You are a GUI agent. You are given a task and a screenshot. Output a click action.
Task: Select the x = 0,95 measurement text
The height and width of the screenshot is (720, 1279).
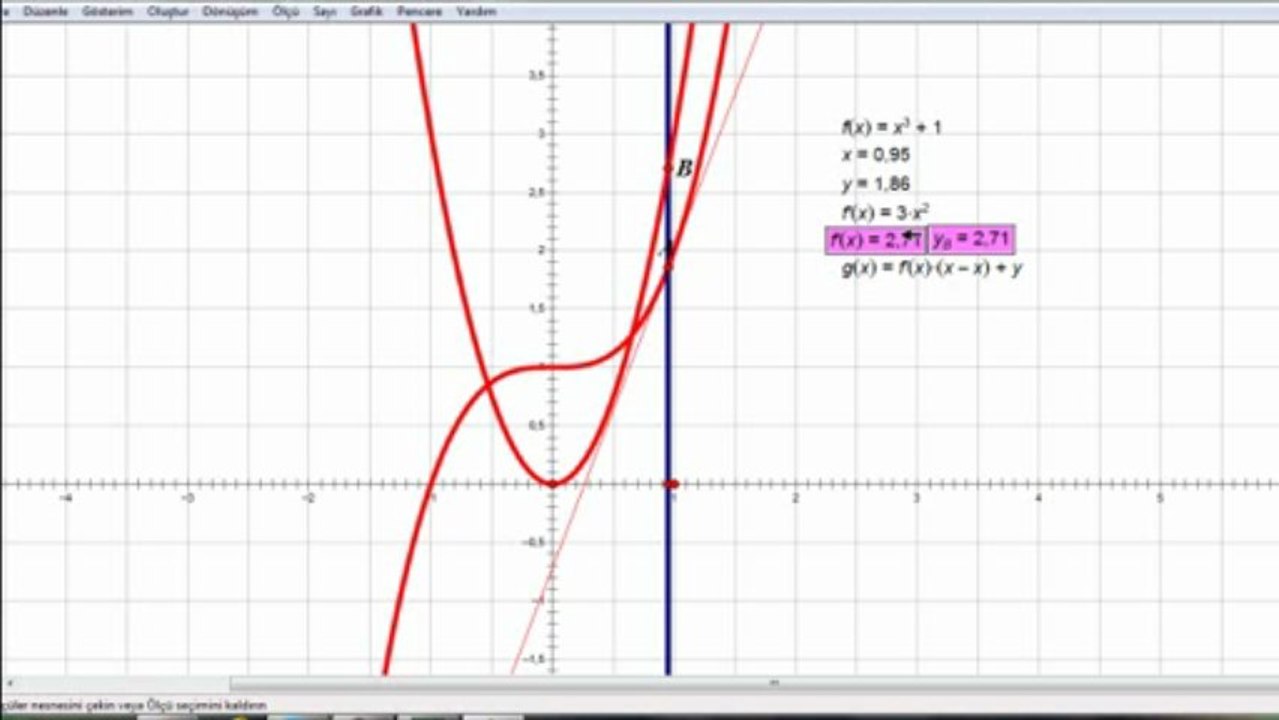[x=875, y=155]
